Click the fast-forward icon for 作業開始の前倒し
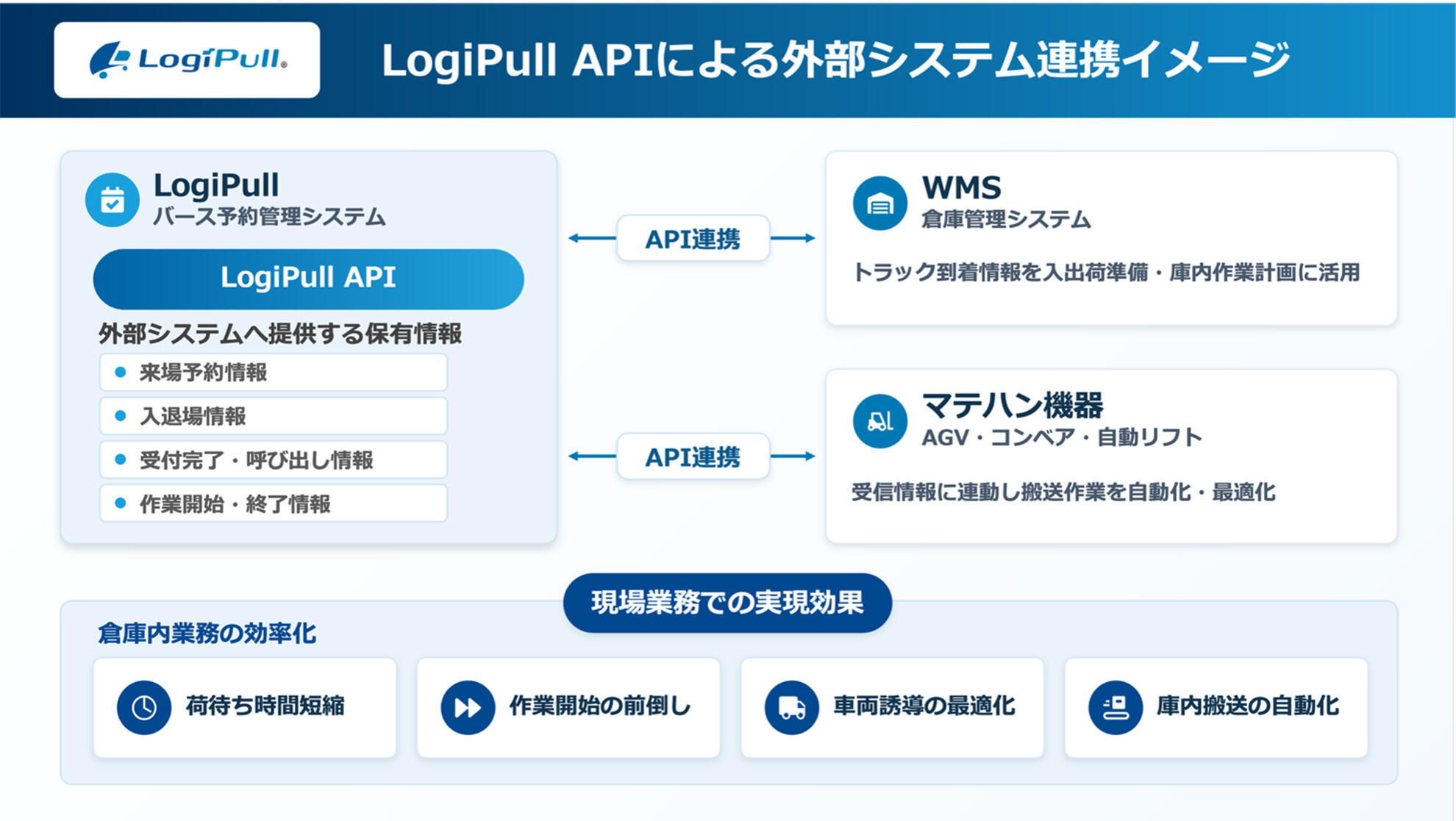The image size is (1456, 821). click(x=468, y=708)
